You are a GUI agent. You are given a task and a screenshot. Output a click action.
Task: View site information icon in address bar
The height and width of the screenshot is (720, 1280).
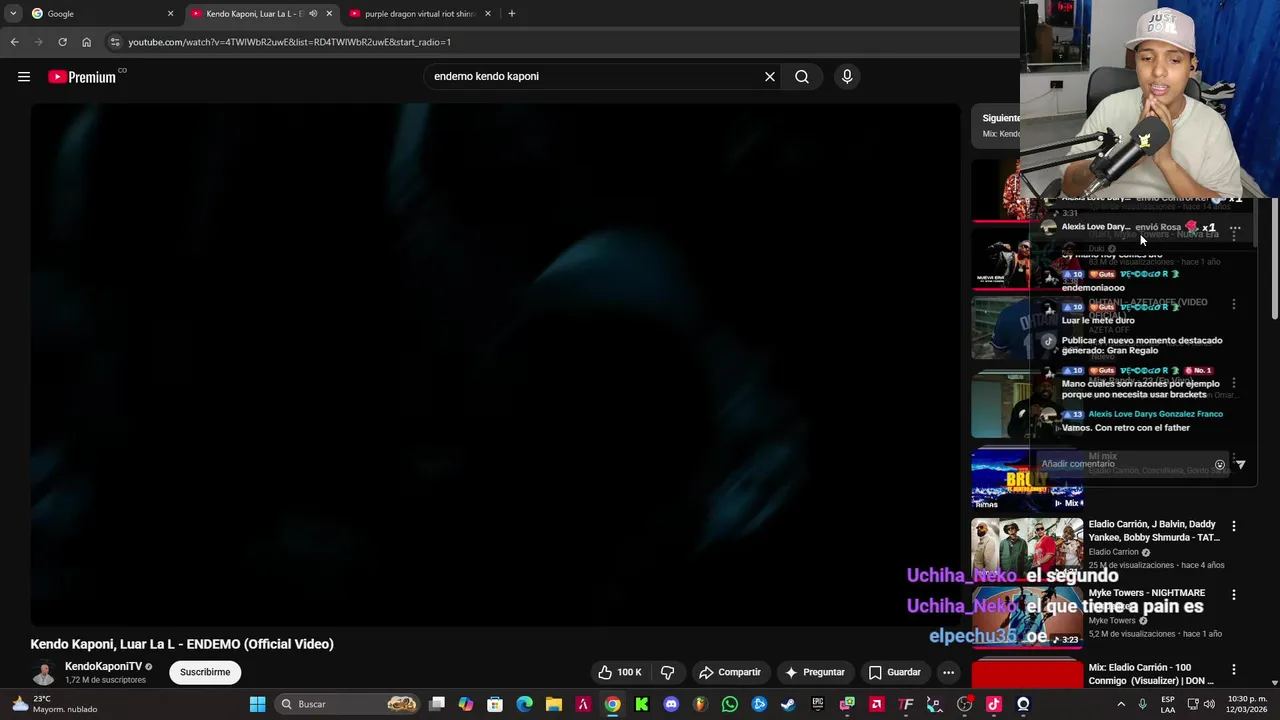tap(116, 42)
